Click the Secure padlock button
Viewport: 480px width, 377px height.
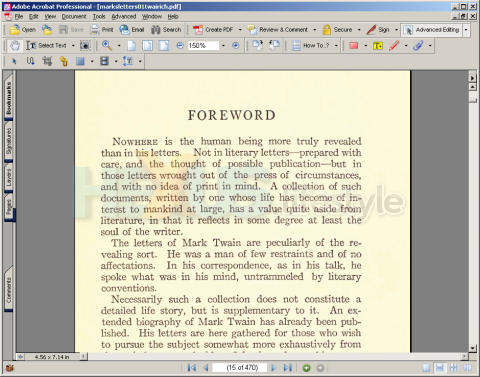(337, 30)
